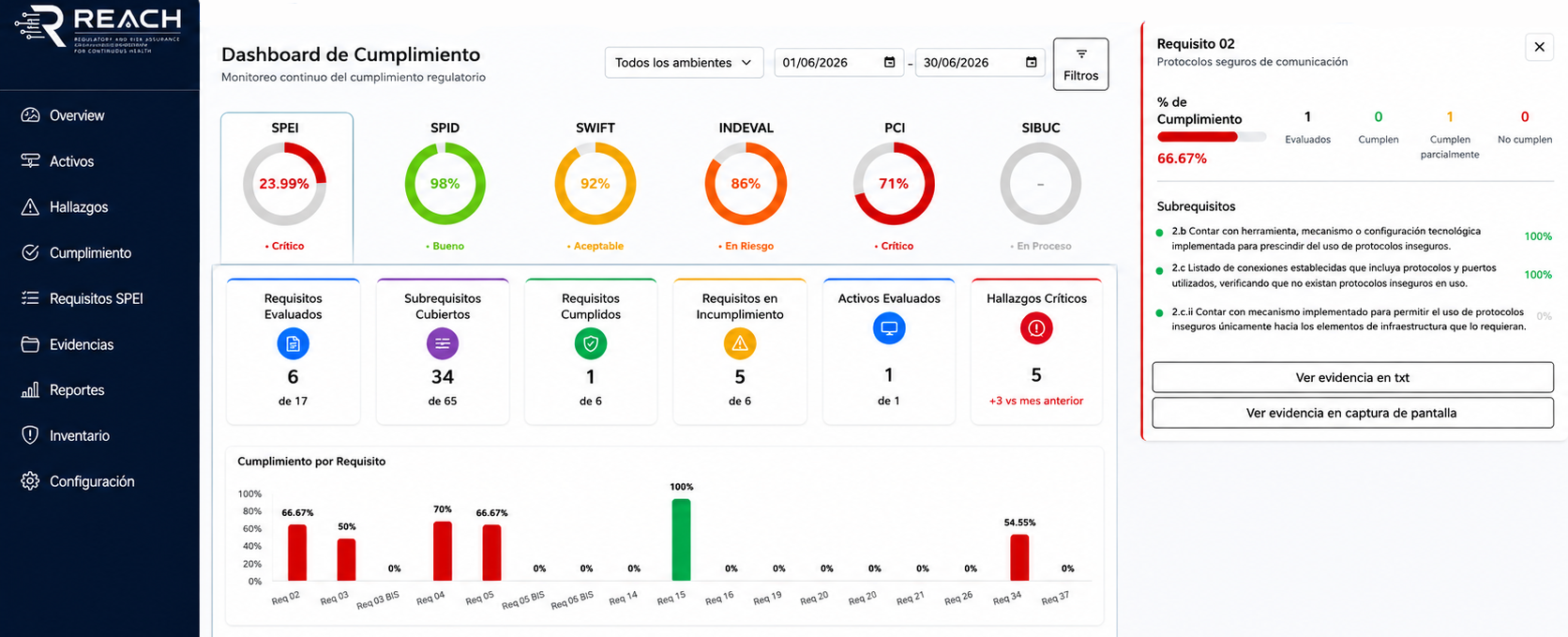Click the Req 02 red bar in chart

click(x=297, y=552)
